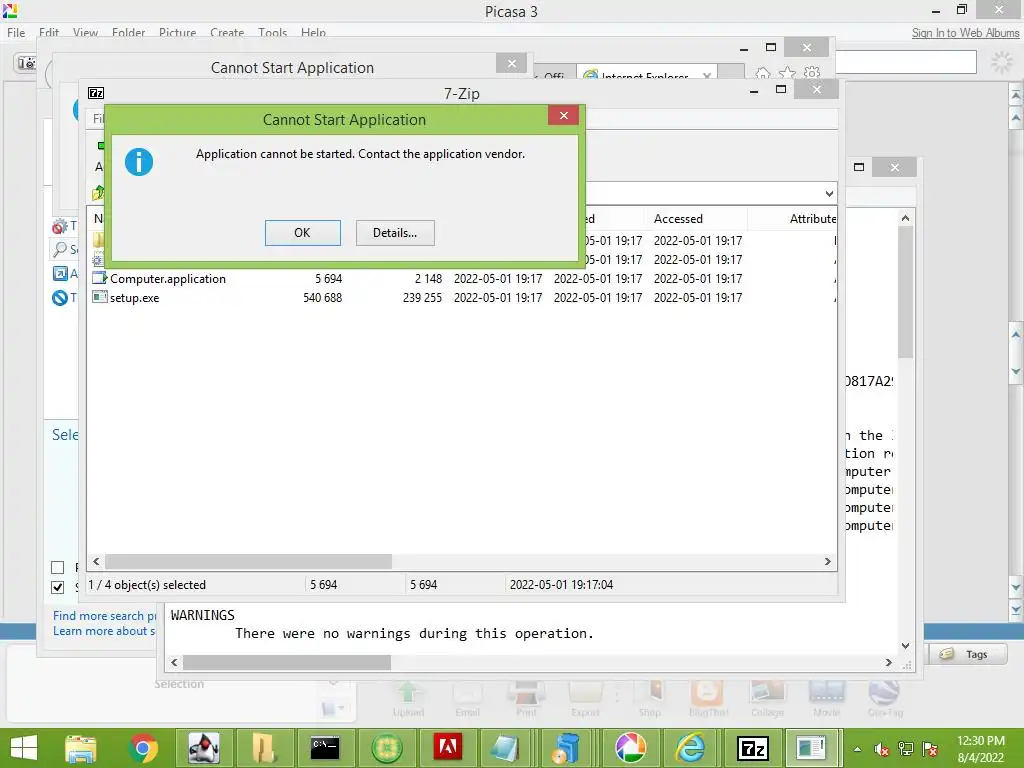Uncheck the checked checkbox in add-ons window

point(57,587)
